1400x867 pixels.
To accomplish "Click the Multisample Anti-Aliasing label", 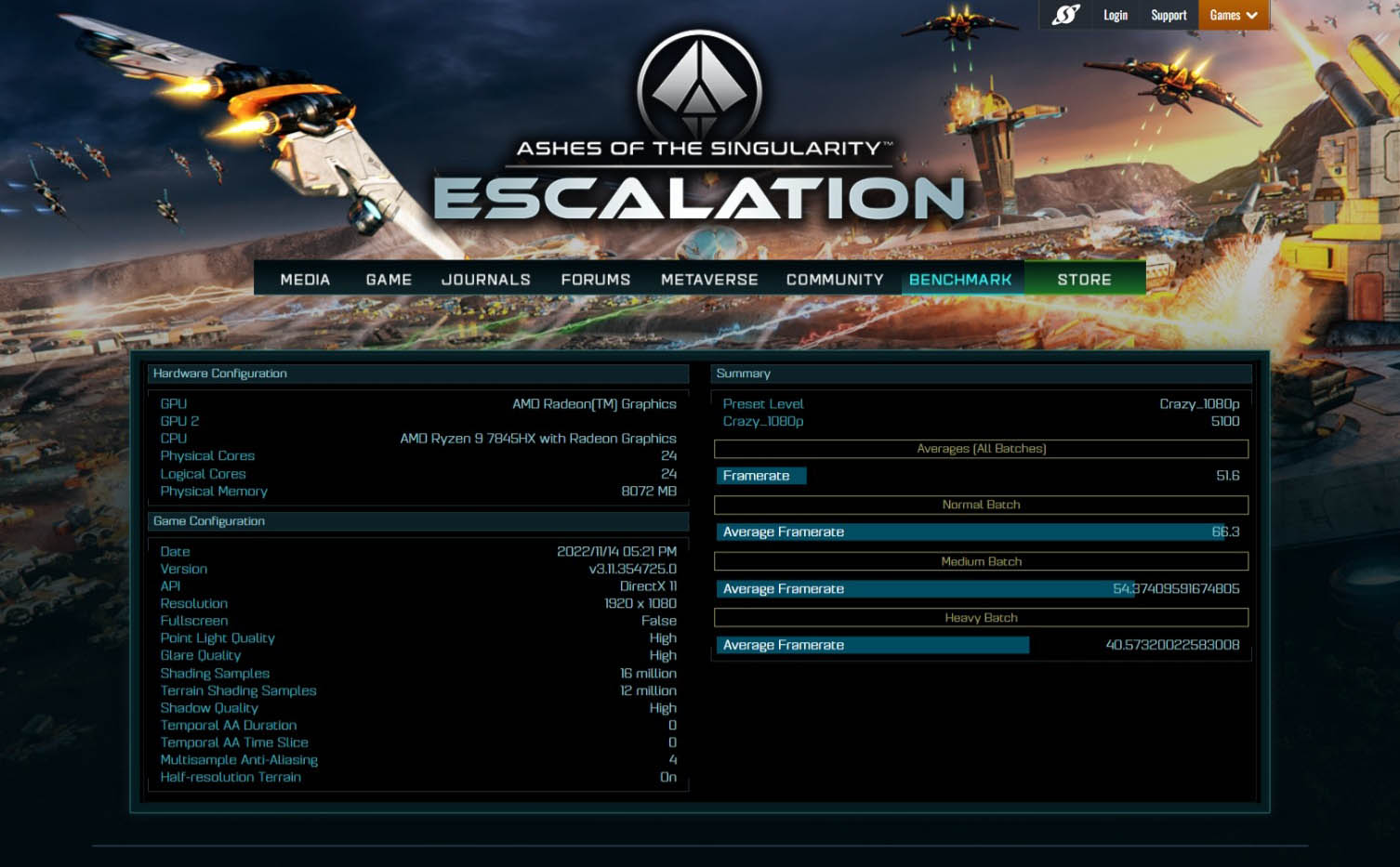I will 239,759.
